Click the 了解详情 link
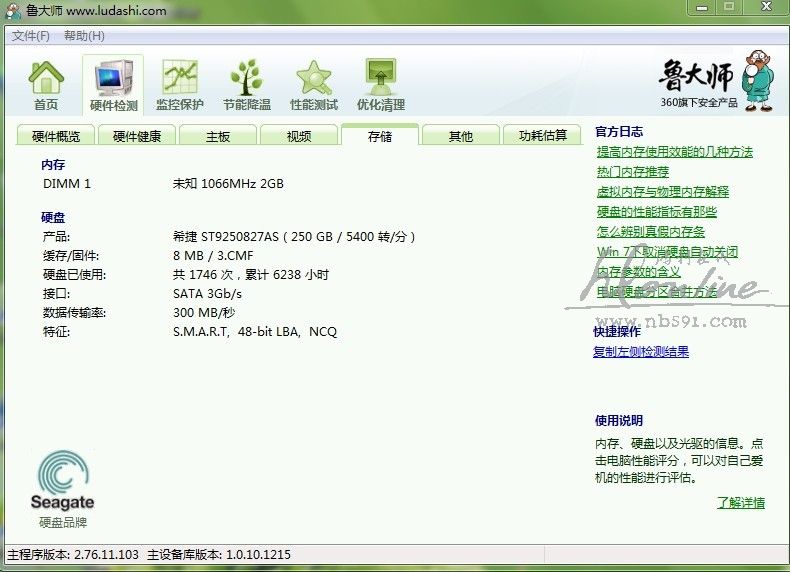Viewport: 790px width, 572px height. pos(741,502)
